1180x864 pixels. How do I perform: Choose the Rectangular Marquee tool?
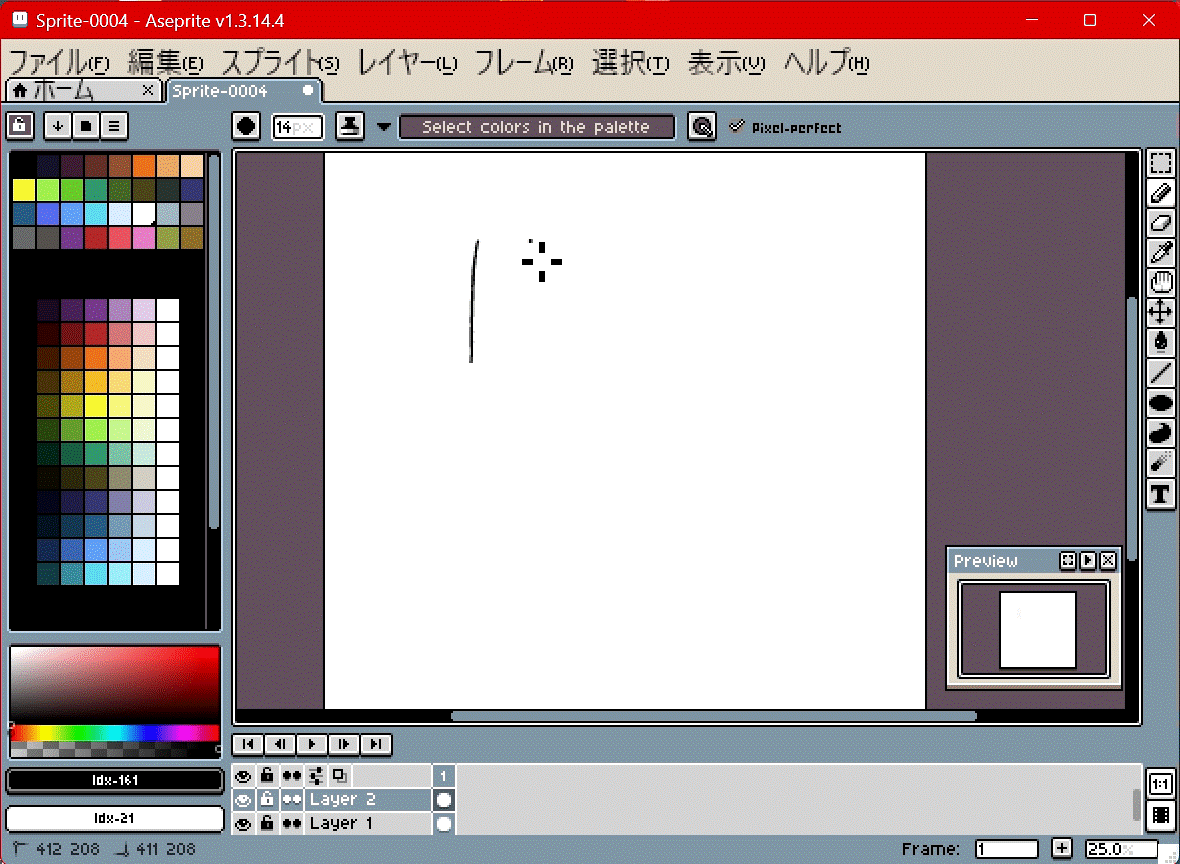click(x=1160, y=164)
